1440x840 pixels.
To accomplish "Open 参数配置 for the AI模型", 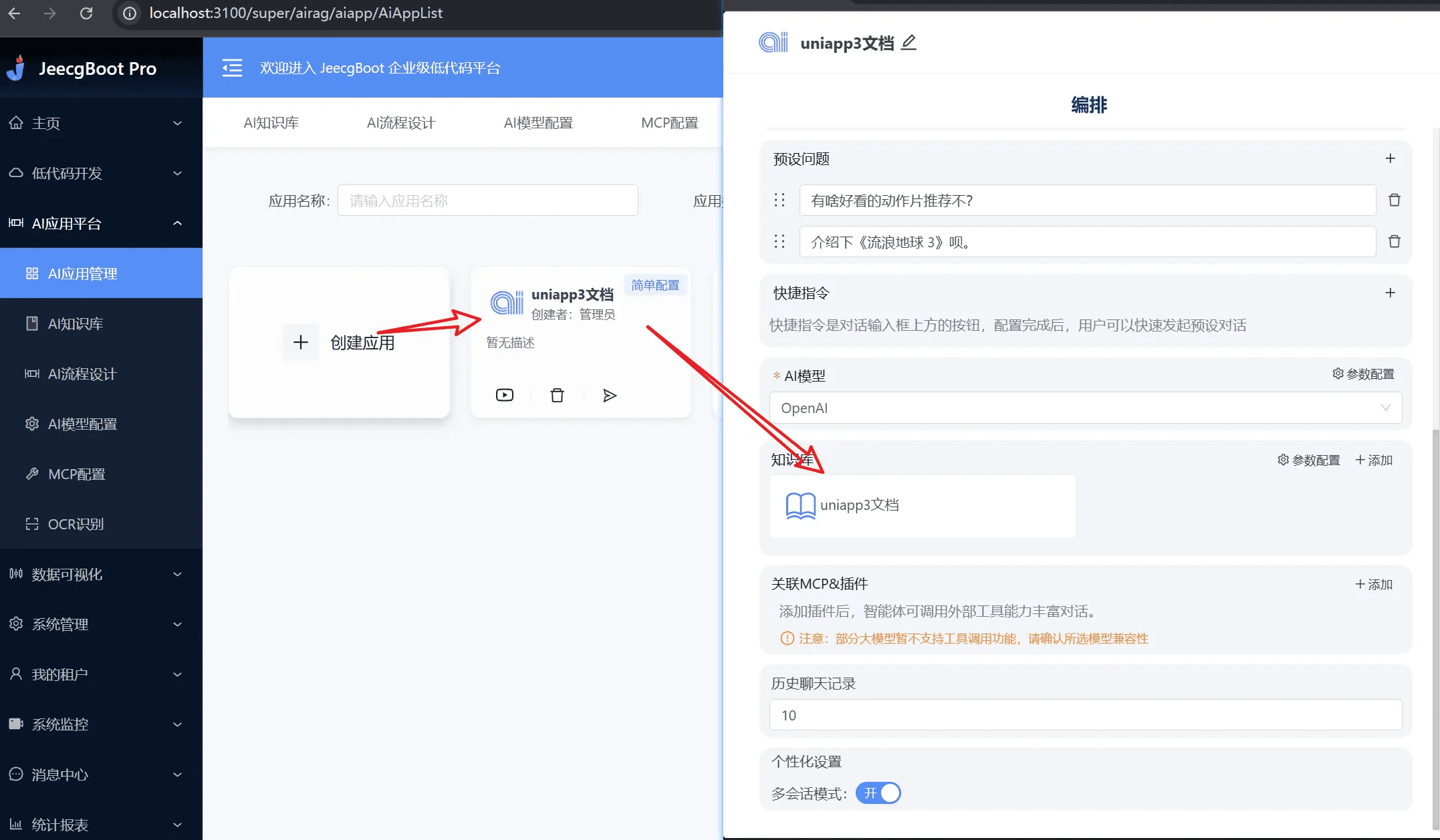I will point(1363,374).
